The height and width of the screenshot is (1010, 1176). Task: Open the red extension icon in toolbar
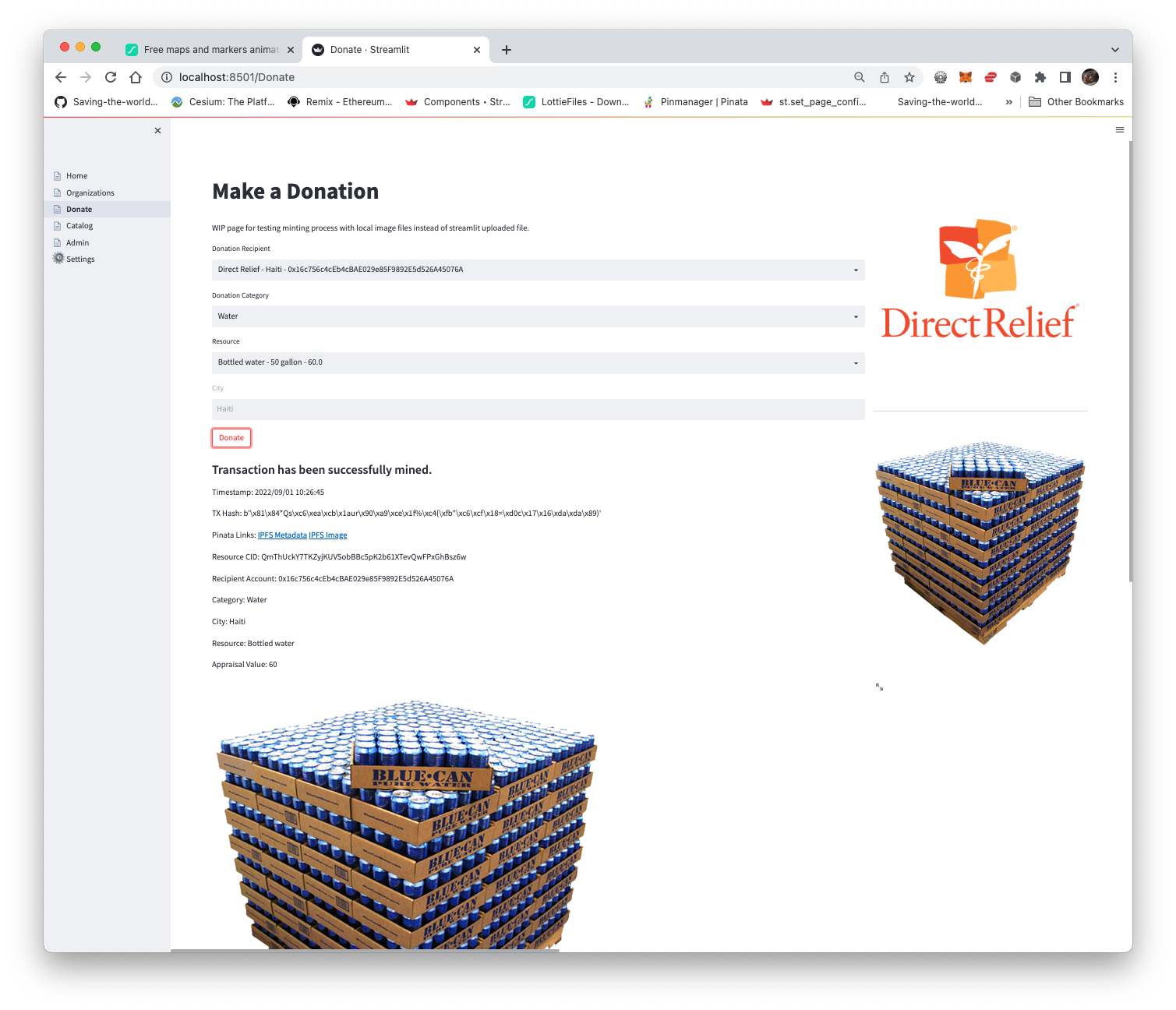991,77
